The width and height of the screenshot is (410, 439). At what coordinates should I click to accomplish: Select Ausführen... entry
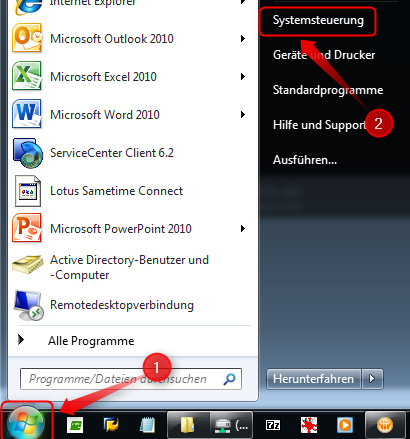[x=305, y=160]
